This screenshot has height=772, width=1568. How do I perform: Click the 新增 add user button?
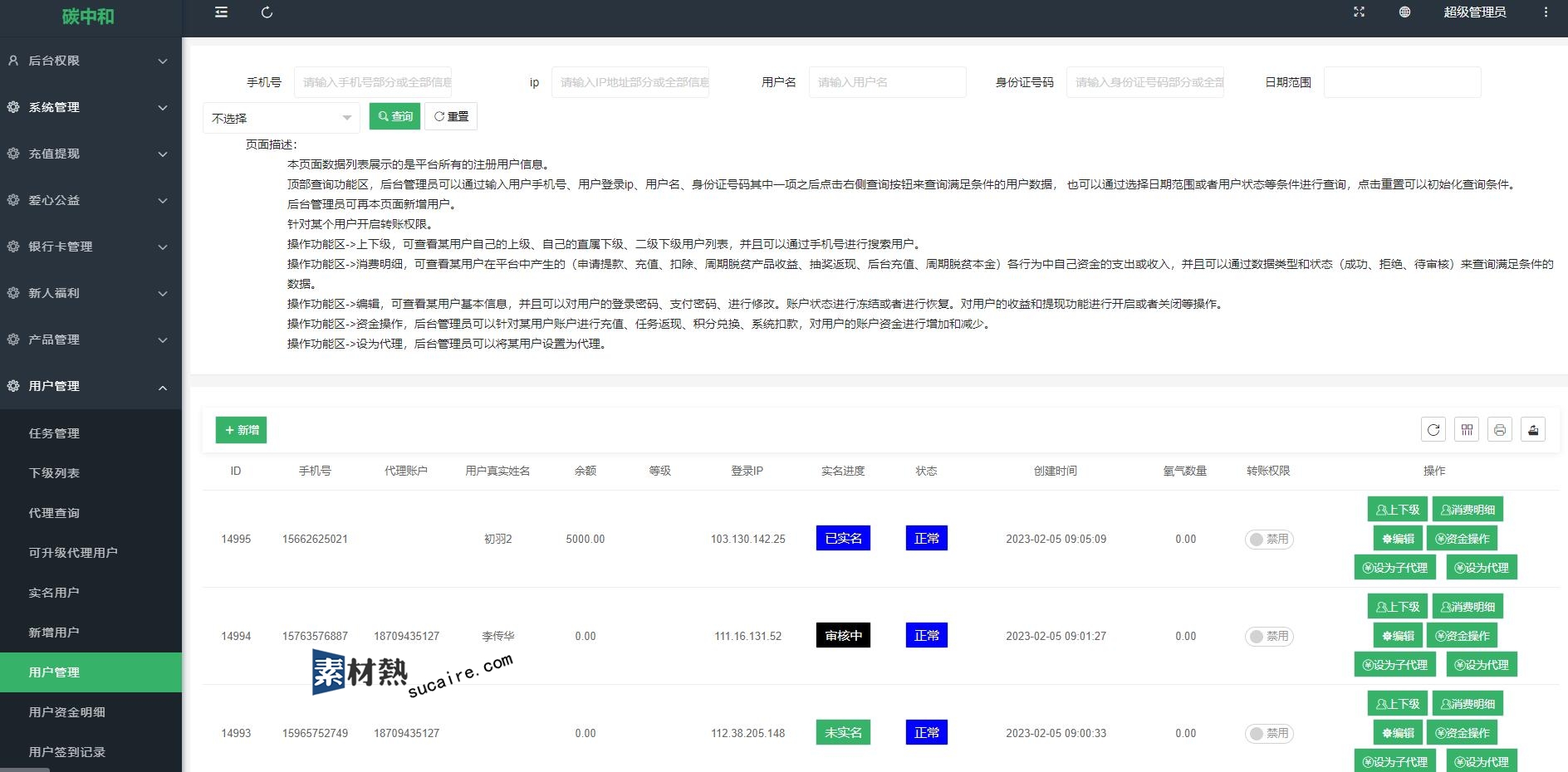click(242, 430)
